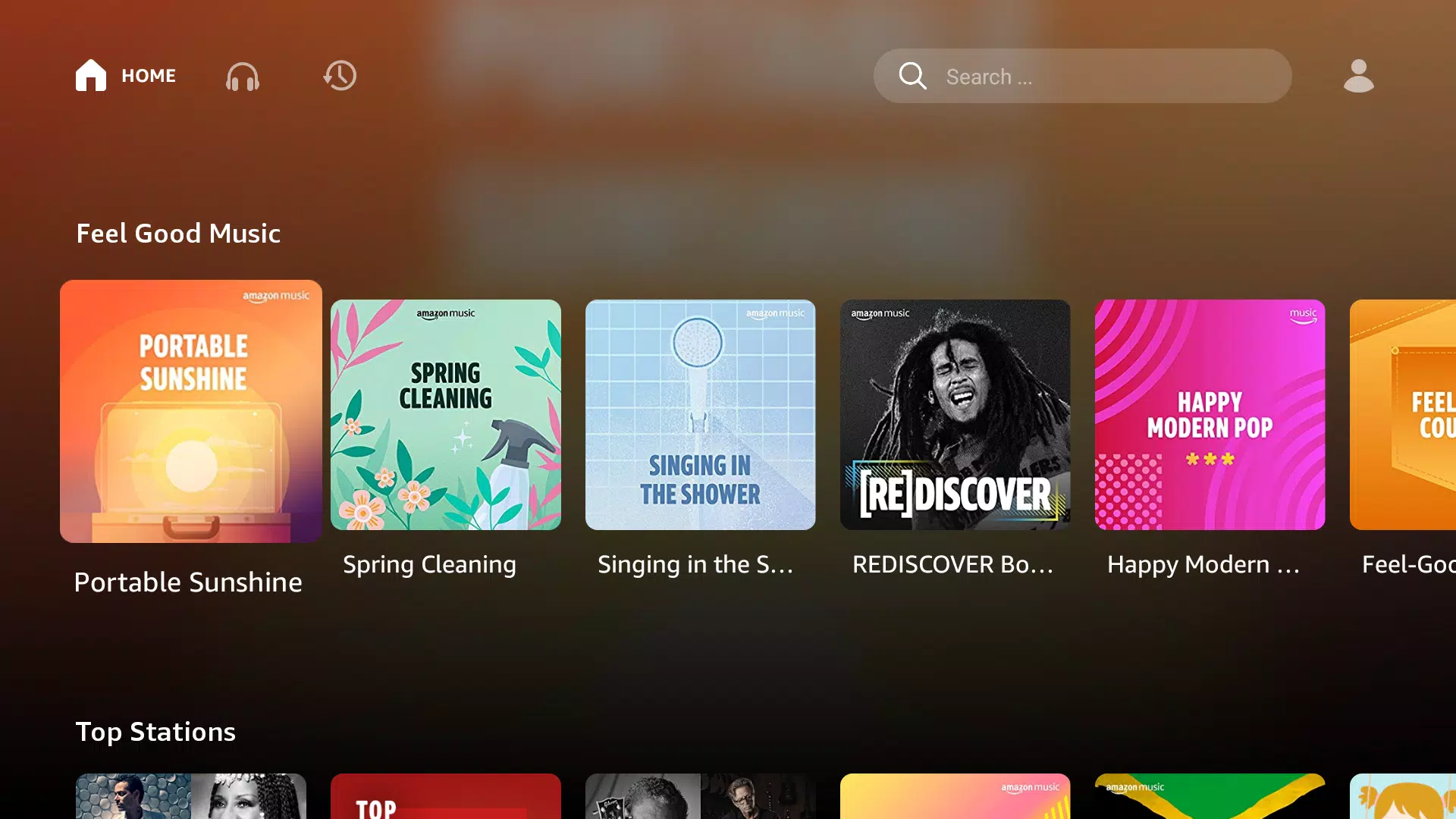Access the Recently Played history icon

[x=340, y=76]
